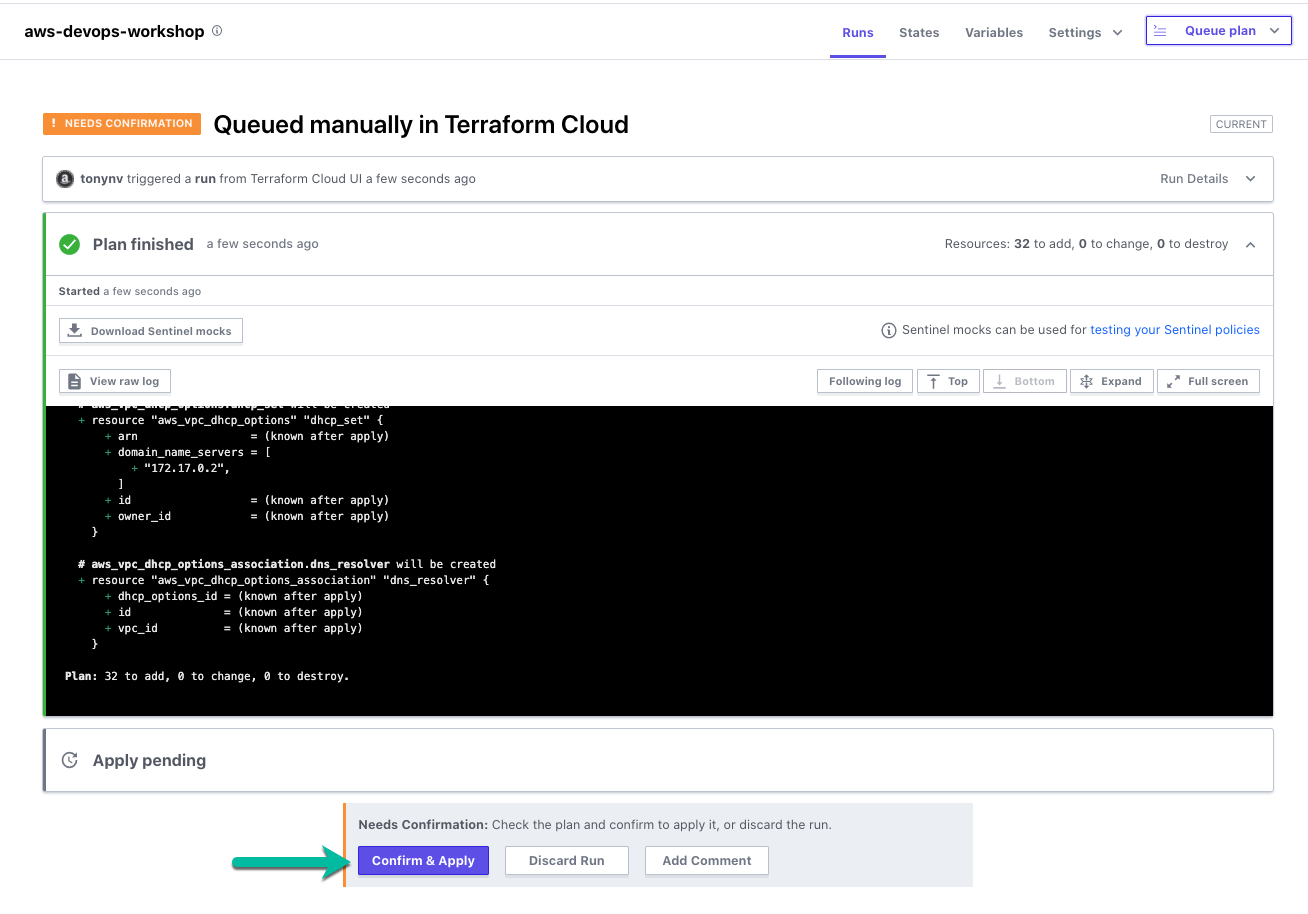Click the Apply pending clock icon

click(70, 760)
